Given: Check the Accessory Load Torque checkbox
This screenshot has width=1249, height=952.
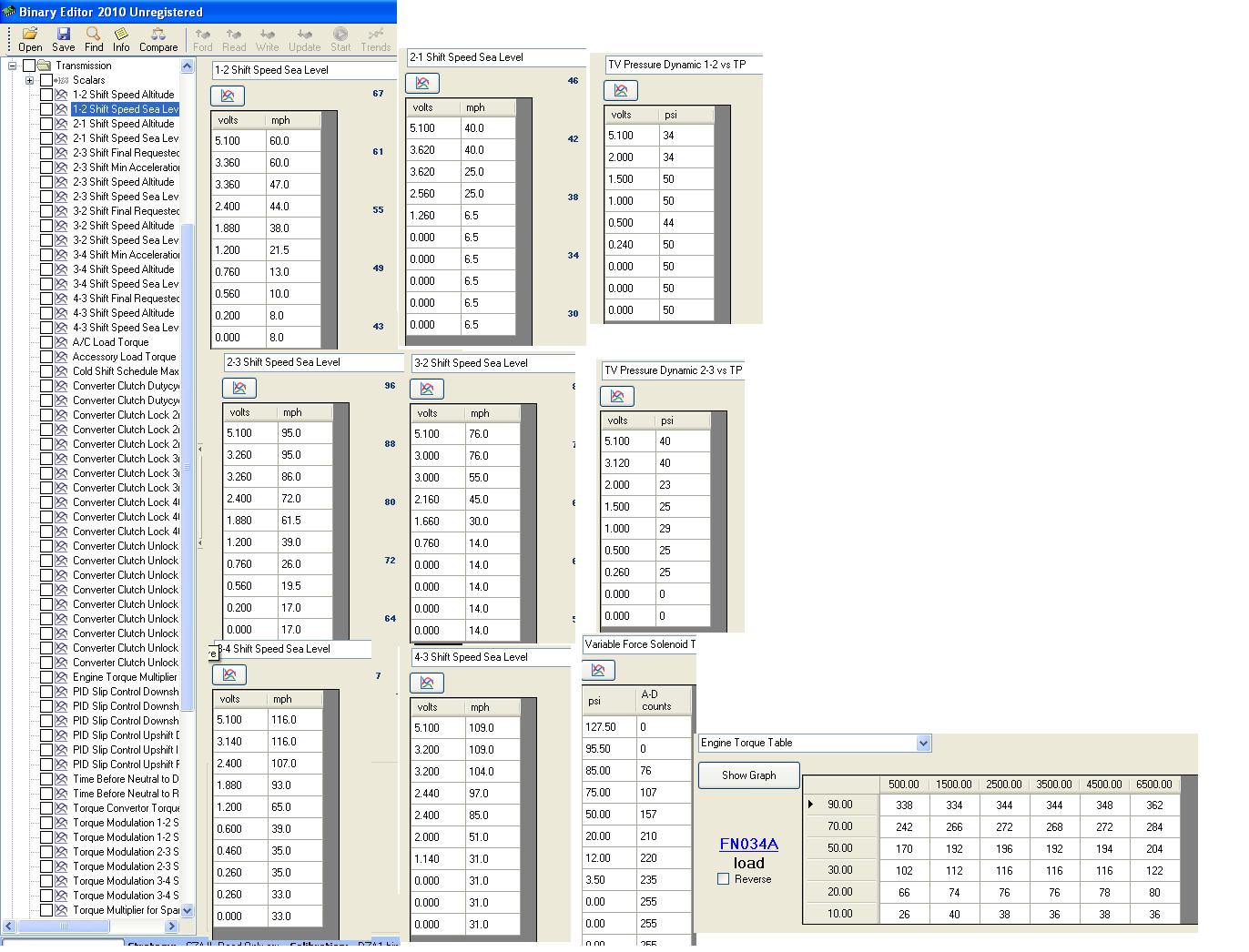Looking at the screenshot, I should [46, 357].
